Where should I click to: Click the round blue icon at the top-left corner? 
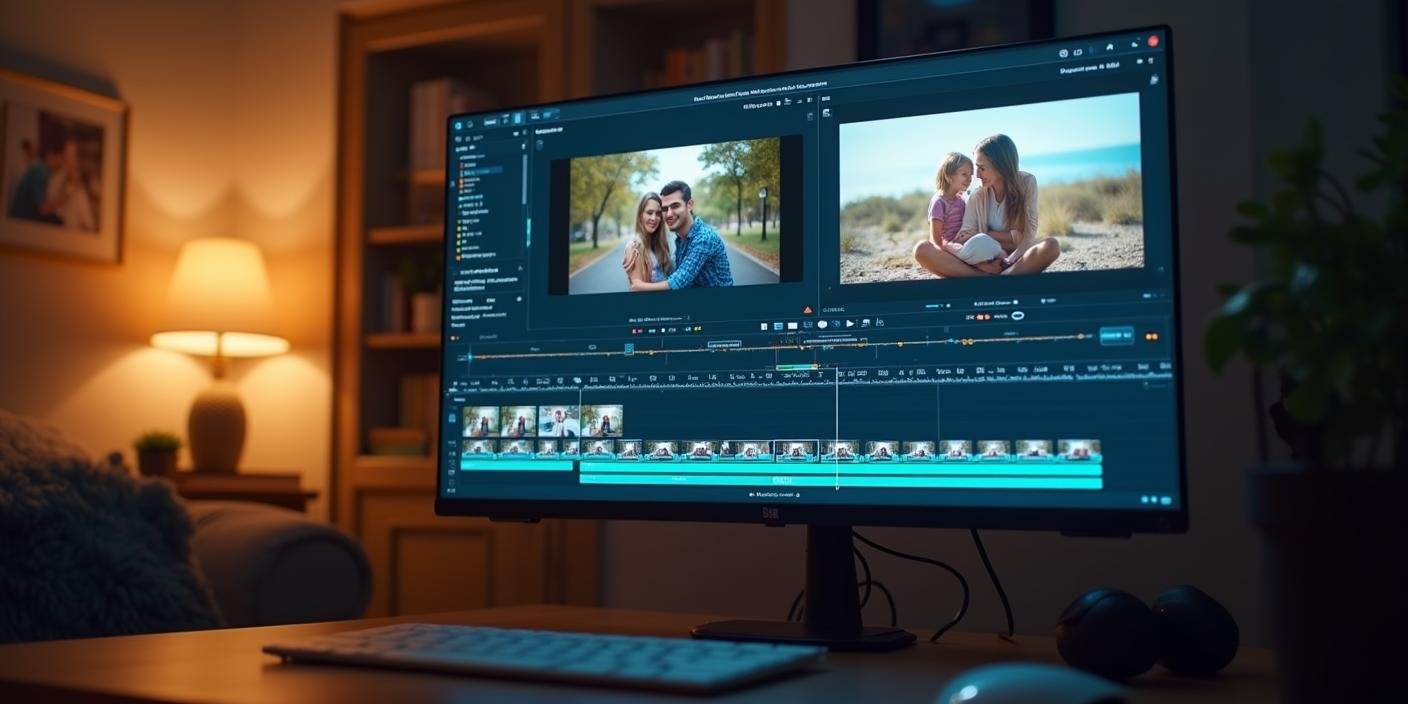point(458,125)
